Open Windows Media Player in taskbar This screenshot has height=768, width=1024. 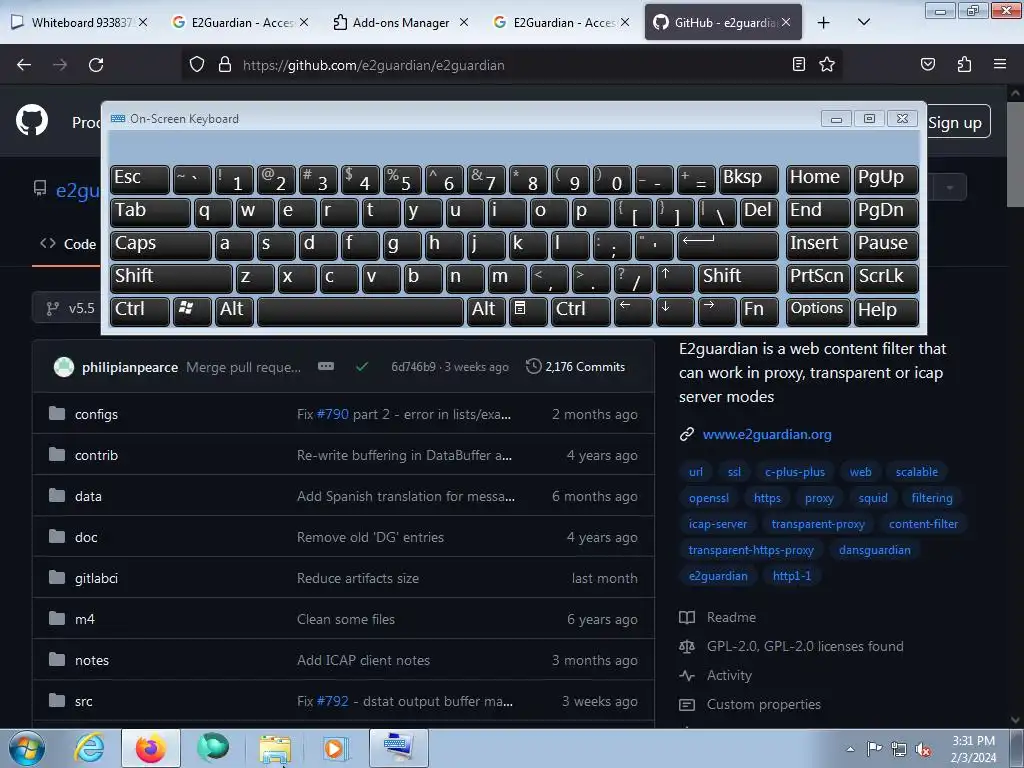(x=336, y=748)
